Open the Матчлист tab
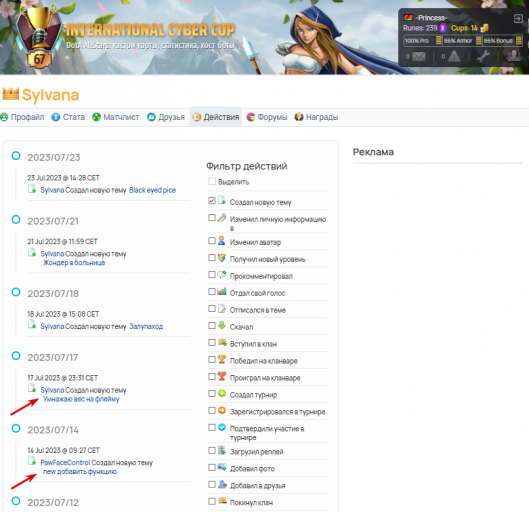This screenshot has width=529, height=512. coord(116,117)
